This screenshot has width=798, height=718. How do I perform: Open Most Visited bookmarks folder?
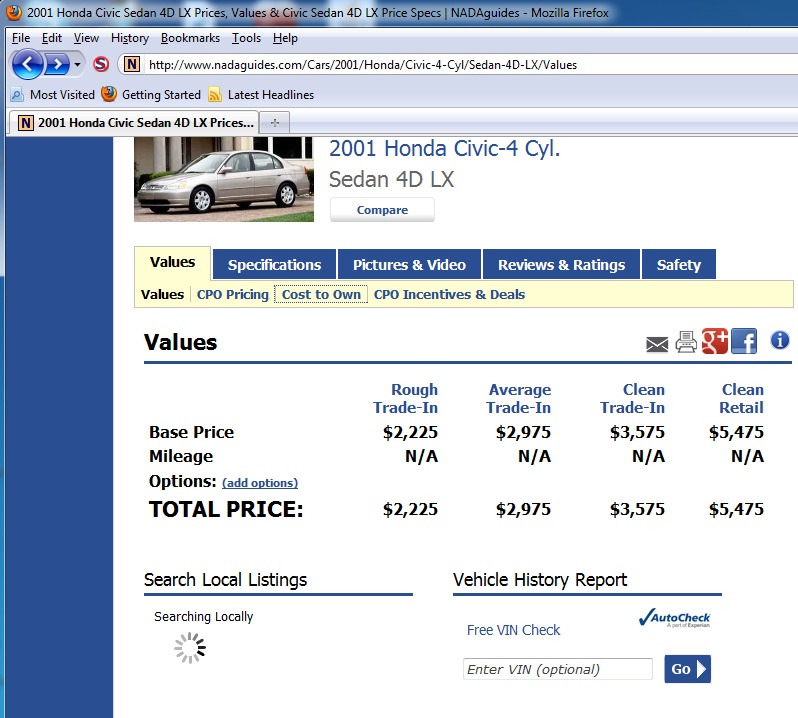click(53, 95)
